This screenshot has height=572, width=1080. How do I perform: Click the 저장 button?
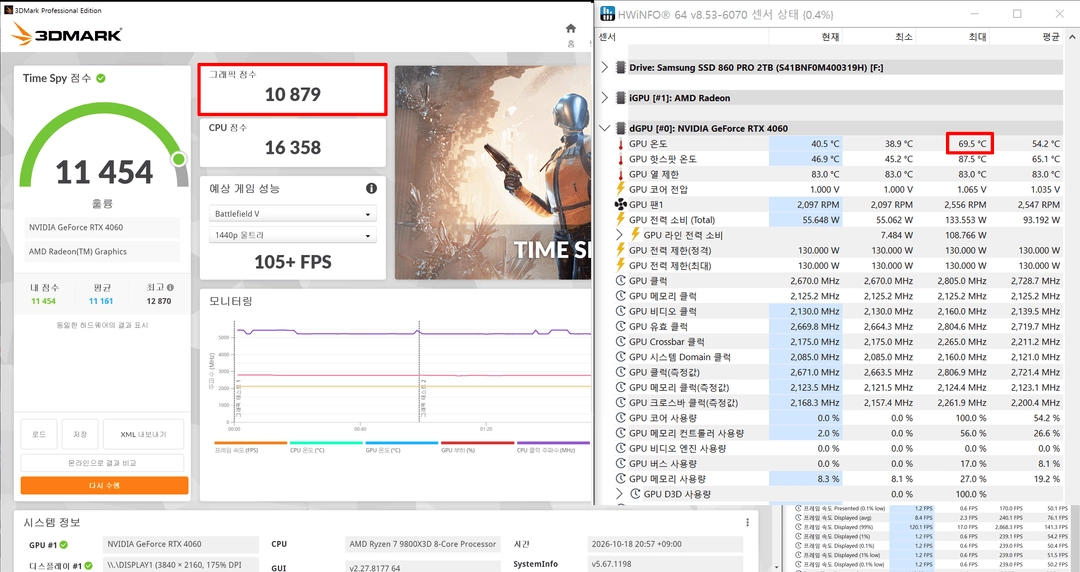coord(80,434)
